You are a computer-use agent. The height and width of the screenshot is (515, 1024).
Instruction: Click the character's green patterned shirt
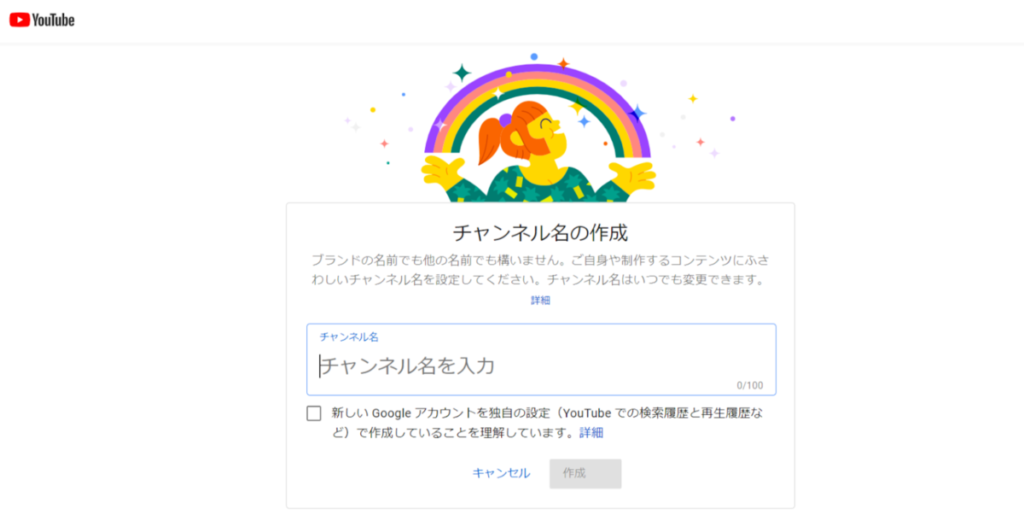540,185
